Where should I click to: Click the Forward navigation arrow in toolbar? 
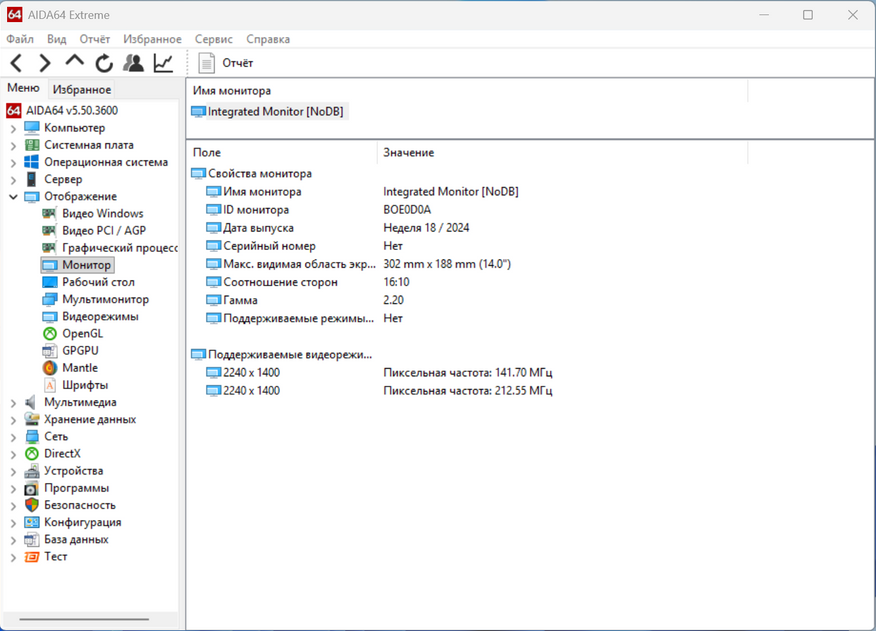pos(45,63)
